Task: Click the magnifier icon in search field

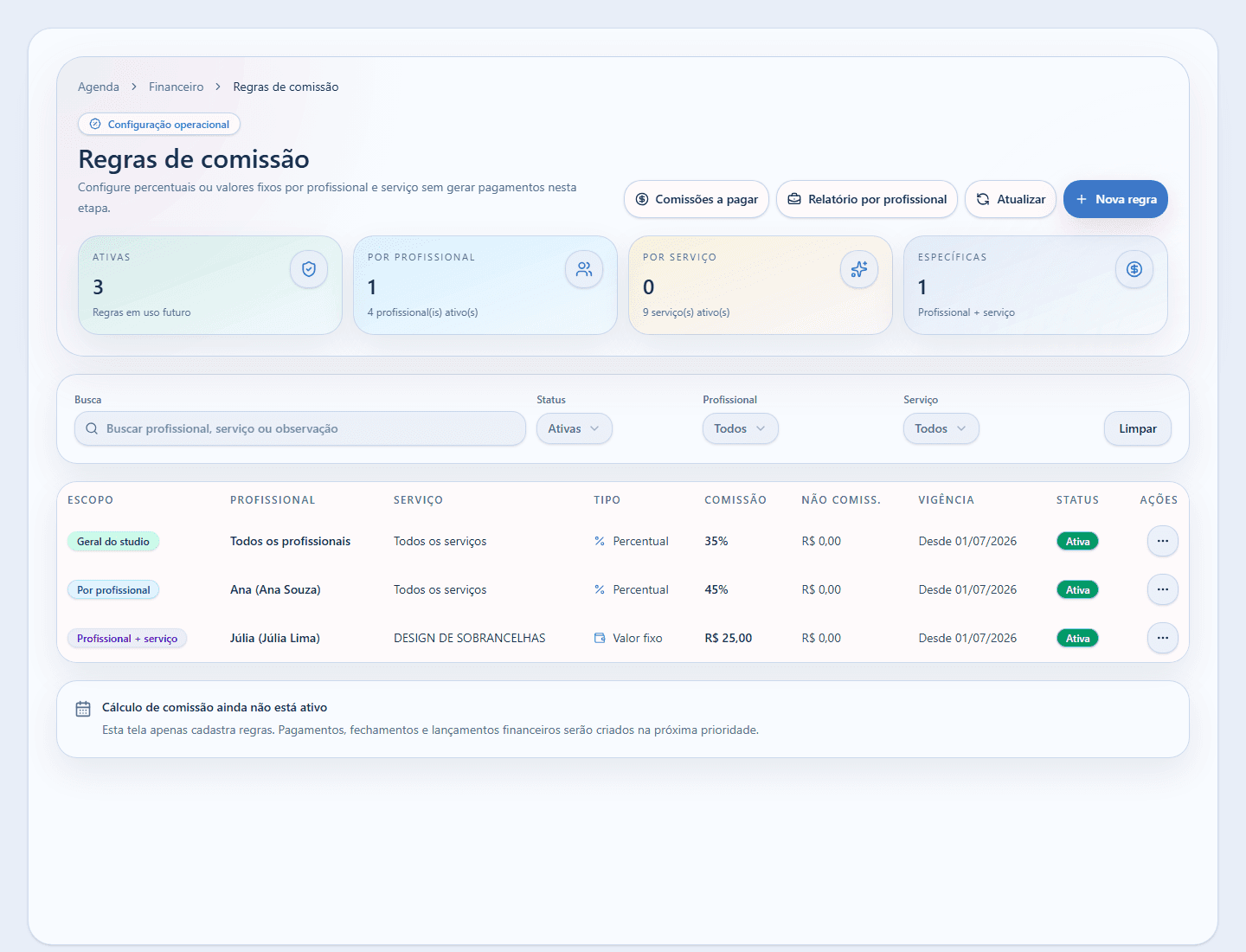Action: pyautogui.click(x=92, y=428)
